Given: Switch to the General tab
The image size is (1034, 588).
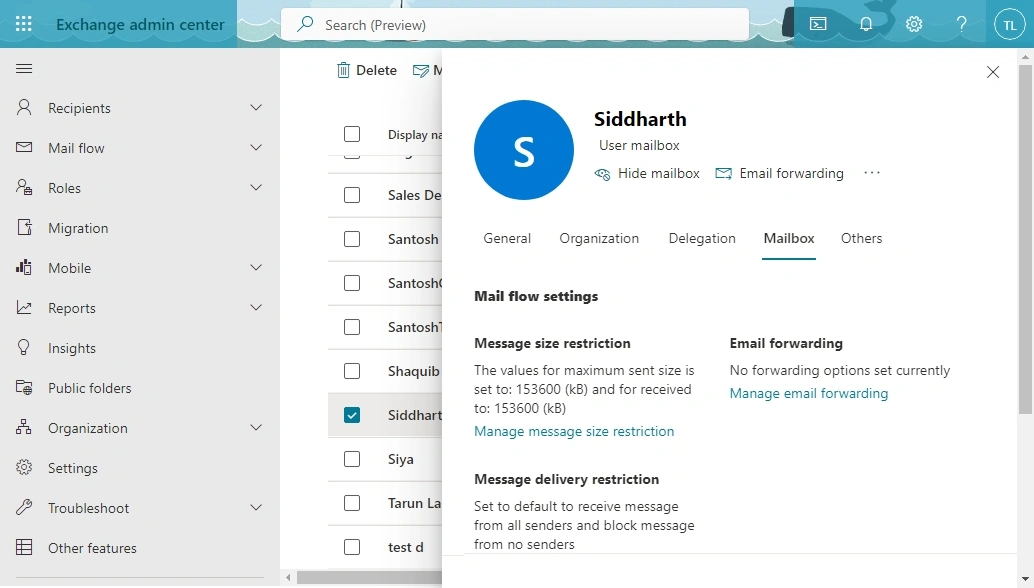Looking at the screenshot, I should click(507, 239).
